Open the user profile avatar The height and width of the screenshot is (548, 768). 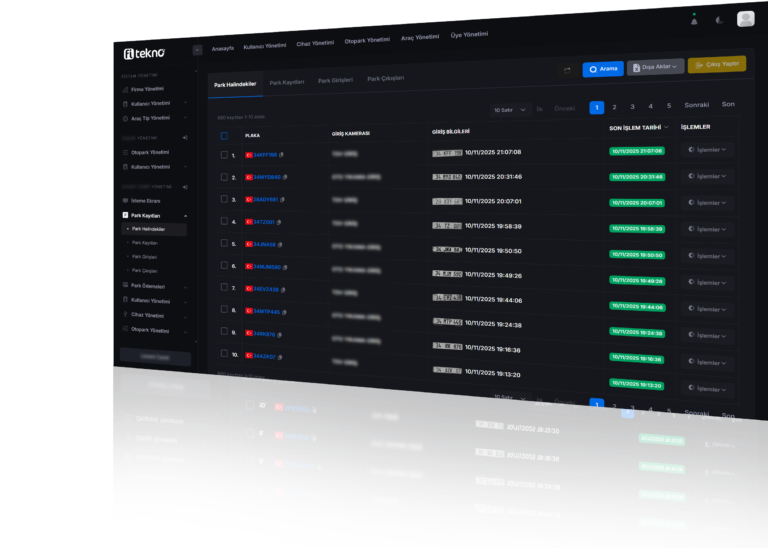[746, 19]
